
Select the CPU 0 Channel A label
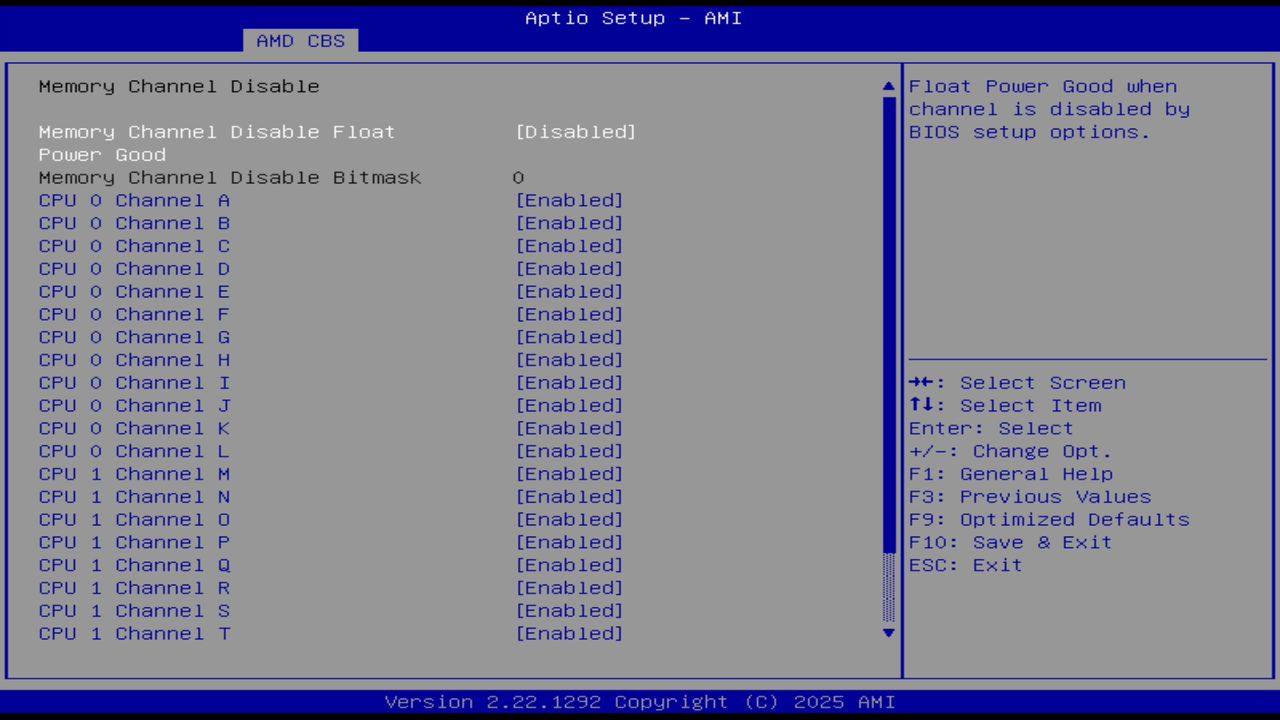click(134, 200)
